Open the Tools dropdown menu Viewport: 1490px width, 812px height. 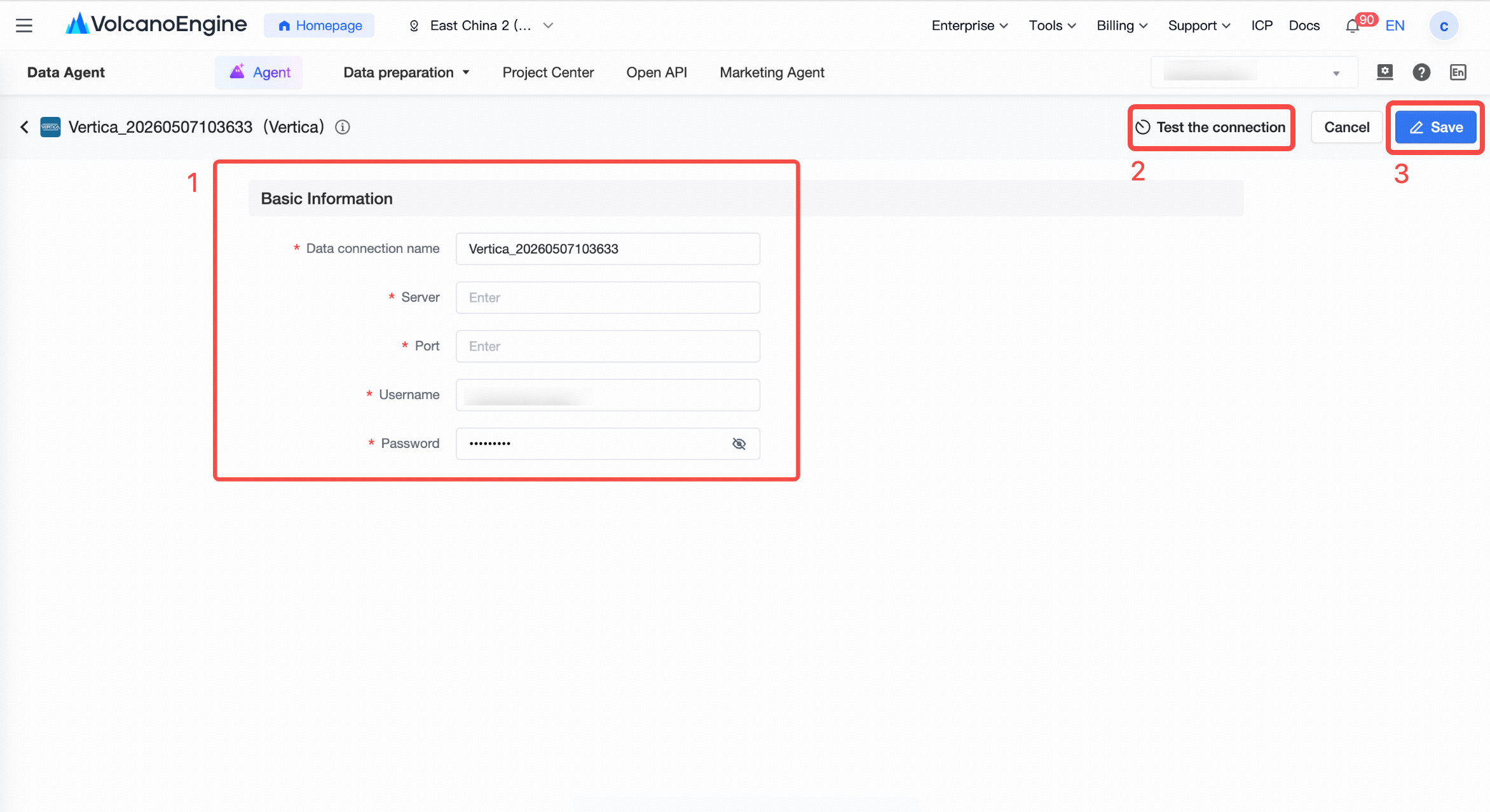tap(1052, 25)
